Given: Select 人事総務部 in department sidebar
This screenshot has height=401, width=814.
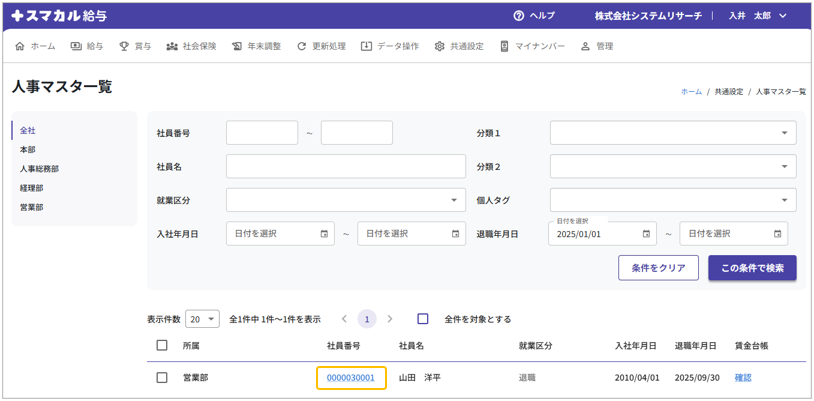Looking at the screenshot, I should click(x=40, y=169).
